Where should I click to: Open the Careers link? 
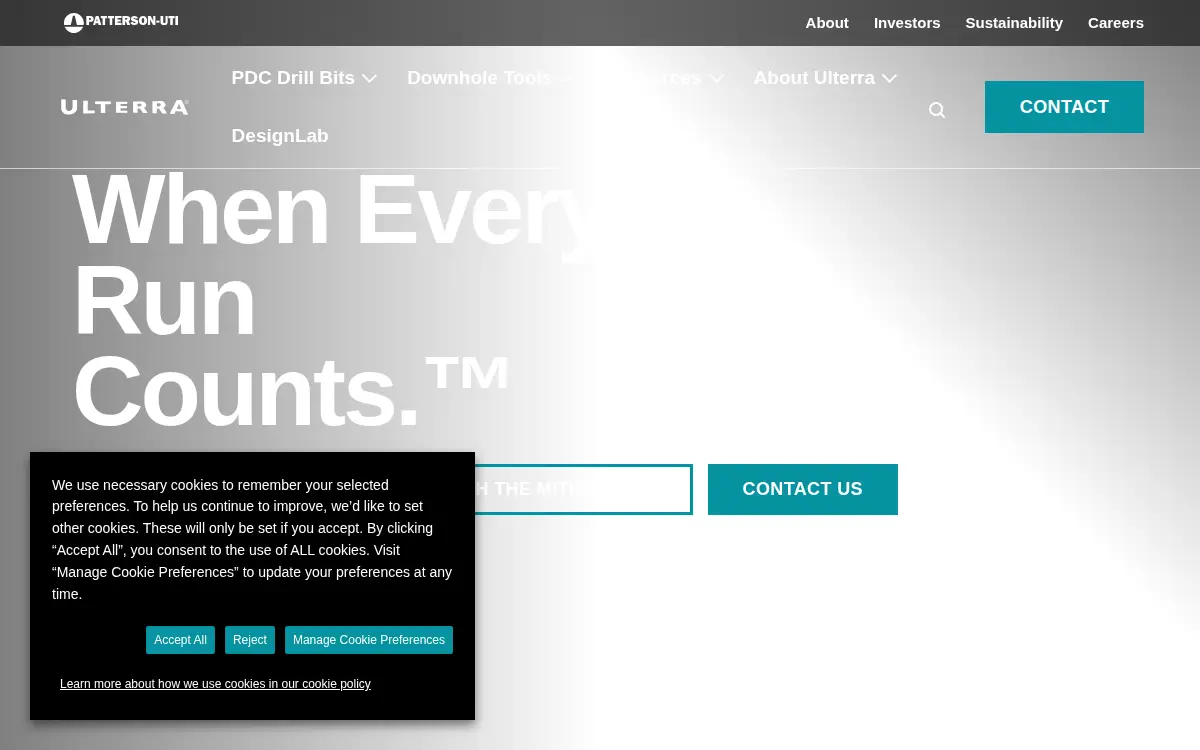click(x=1116, y=23)
